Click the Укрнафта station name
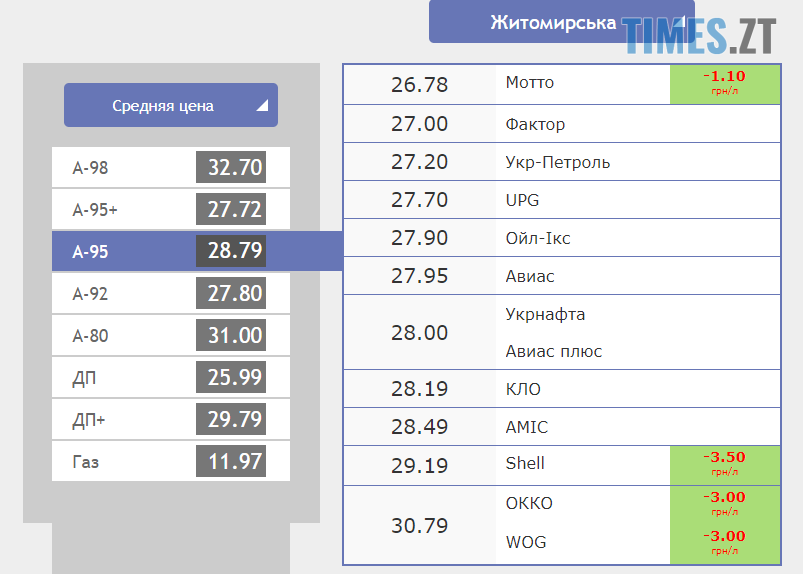Image resolution: width=803 pixels, height=574 pixels. click(x=546, y=314)
